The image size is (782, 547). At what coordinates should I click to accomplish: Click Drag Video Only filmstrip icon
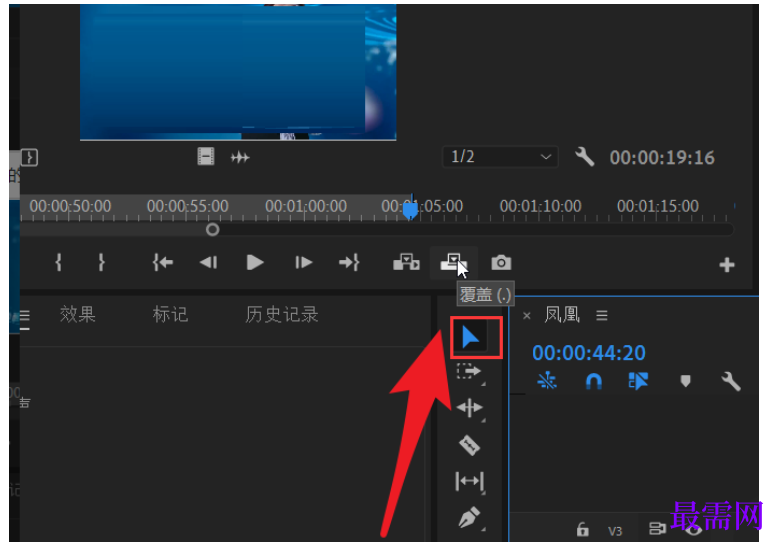click(205, 157)
